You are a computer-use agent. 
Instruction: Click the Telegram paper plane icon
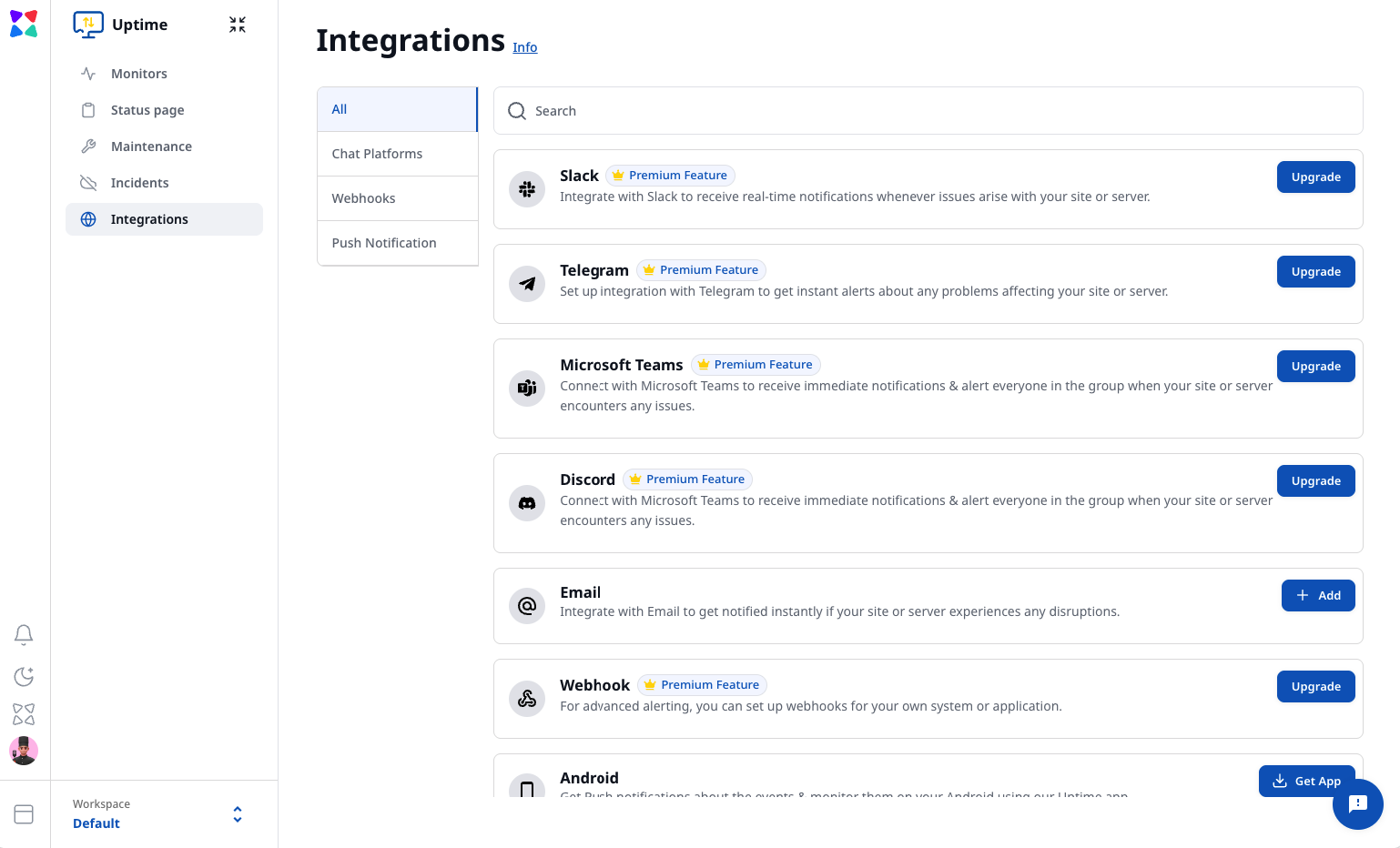click(527, 284)
